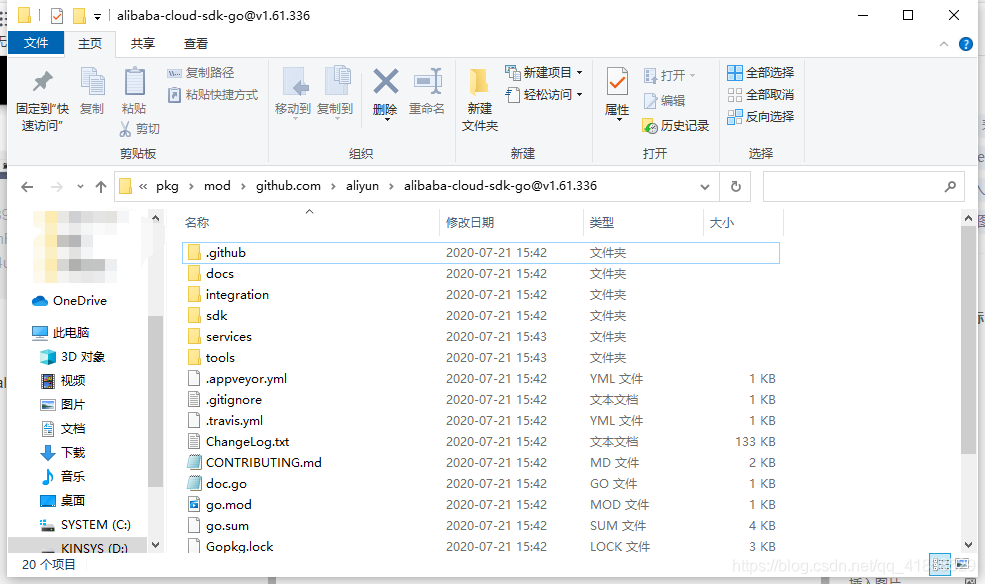Click the Delete (删除) X icon
The image size is (985, 584).
tap(385, 82)
